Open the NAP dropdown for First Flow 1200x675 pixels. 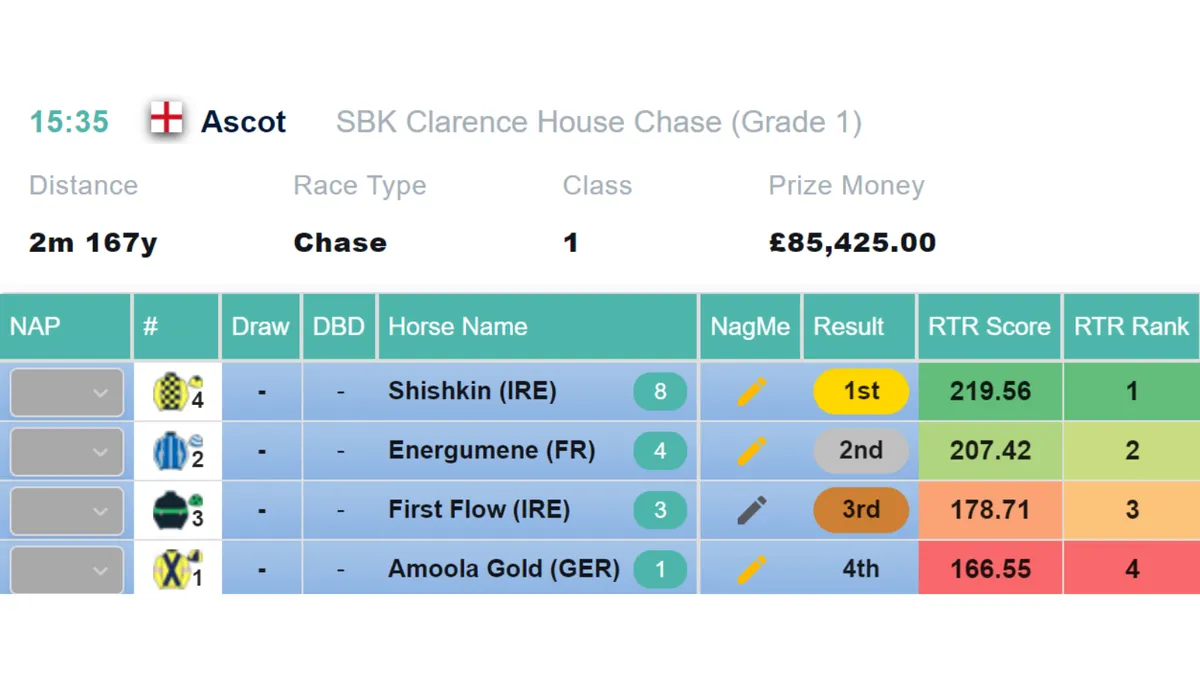tap(67, 511)
